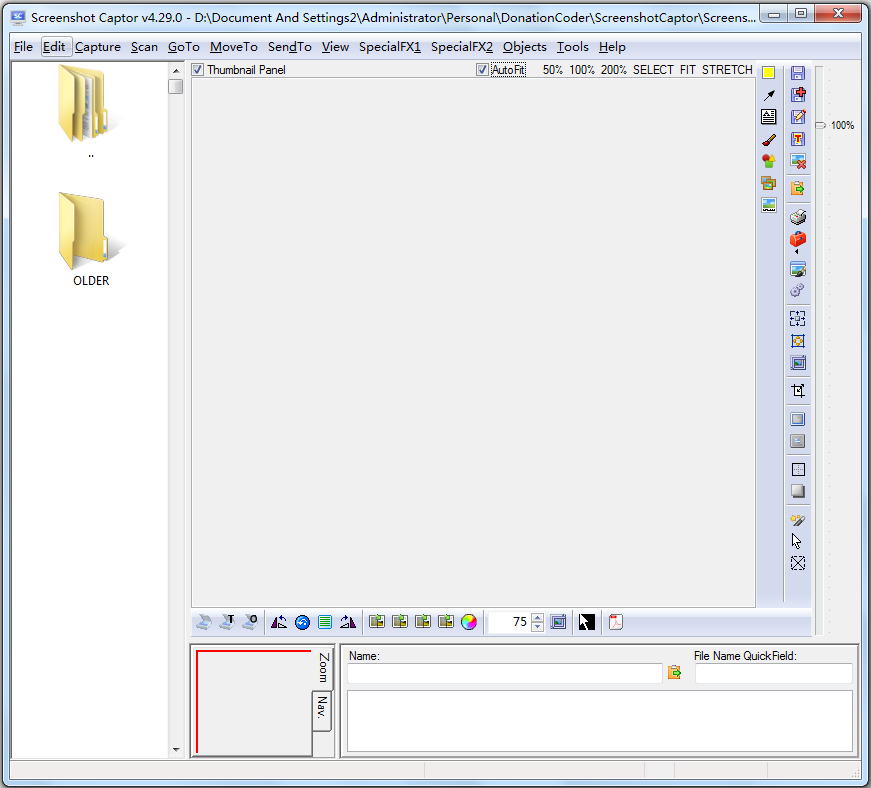
Task: Click the image editor paintbrush icon
Action: click(798, 269)
